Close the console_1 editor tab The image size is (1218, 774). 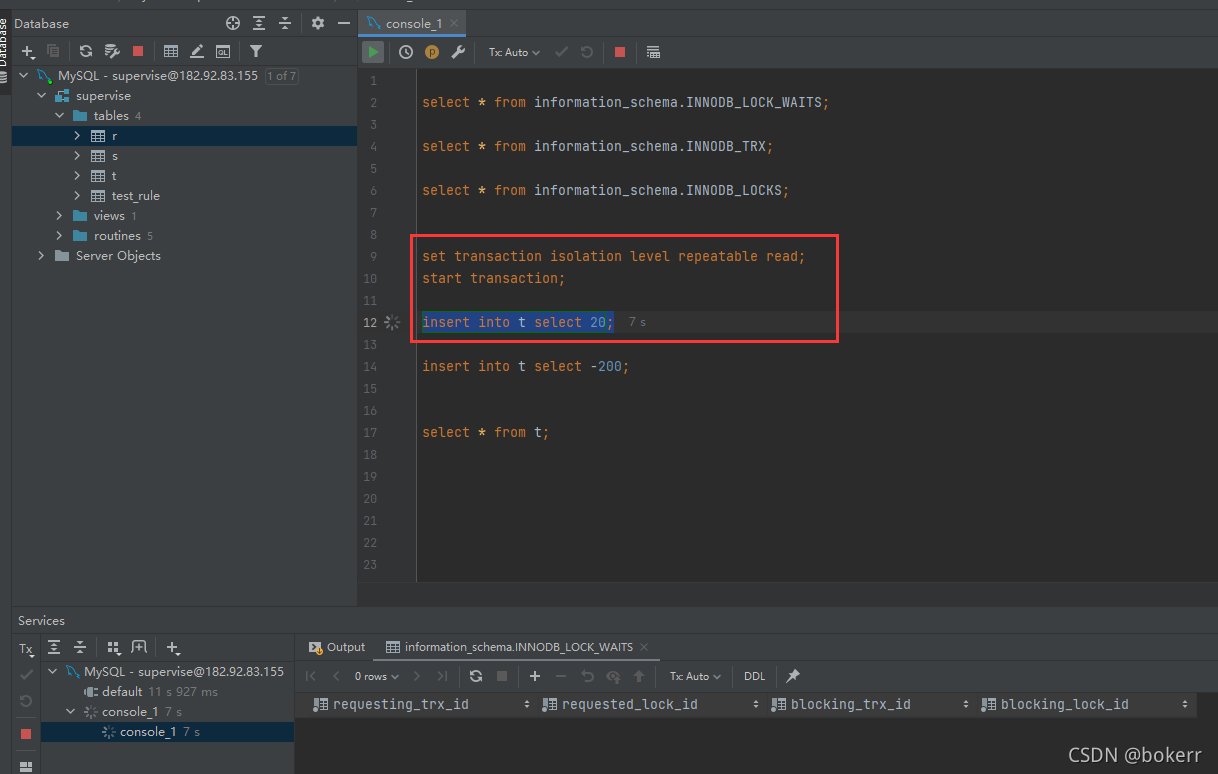coord(454,23)
